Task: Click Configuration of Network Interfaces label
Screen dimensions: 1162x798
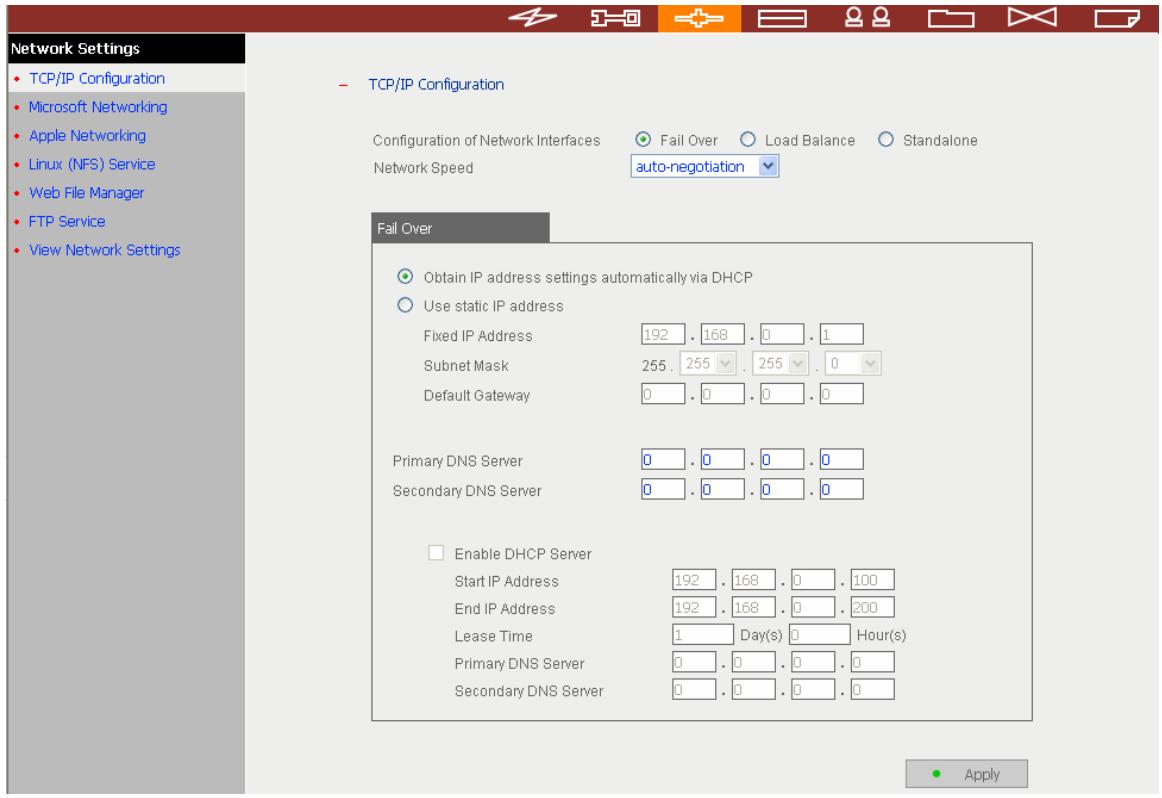Action: pos(486,140)
